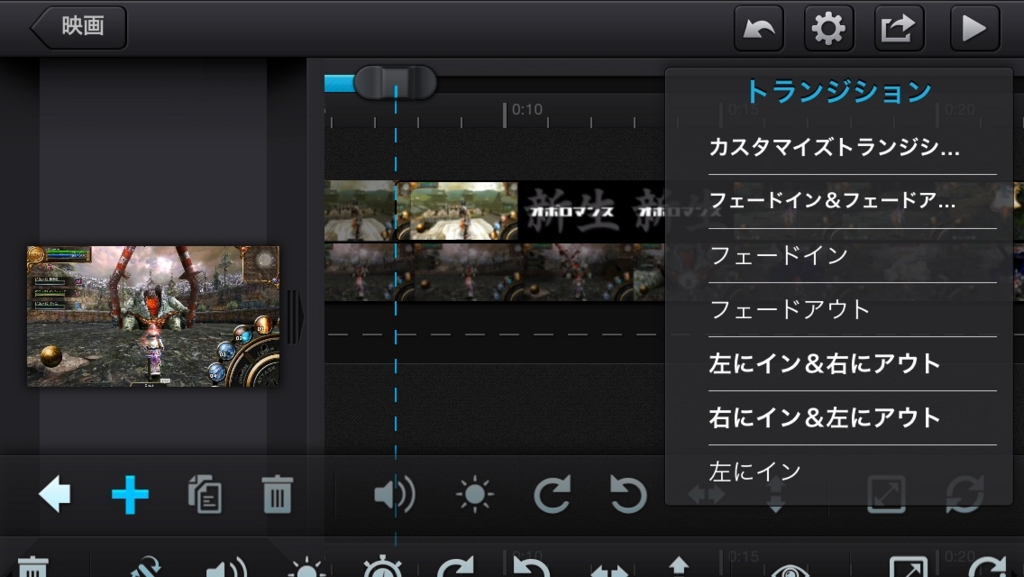The width and height of the screenshot is (1024, 577).
Task: Add new media with blue plus icon
Action: point(130,494)
